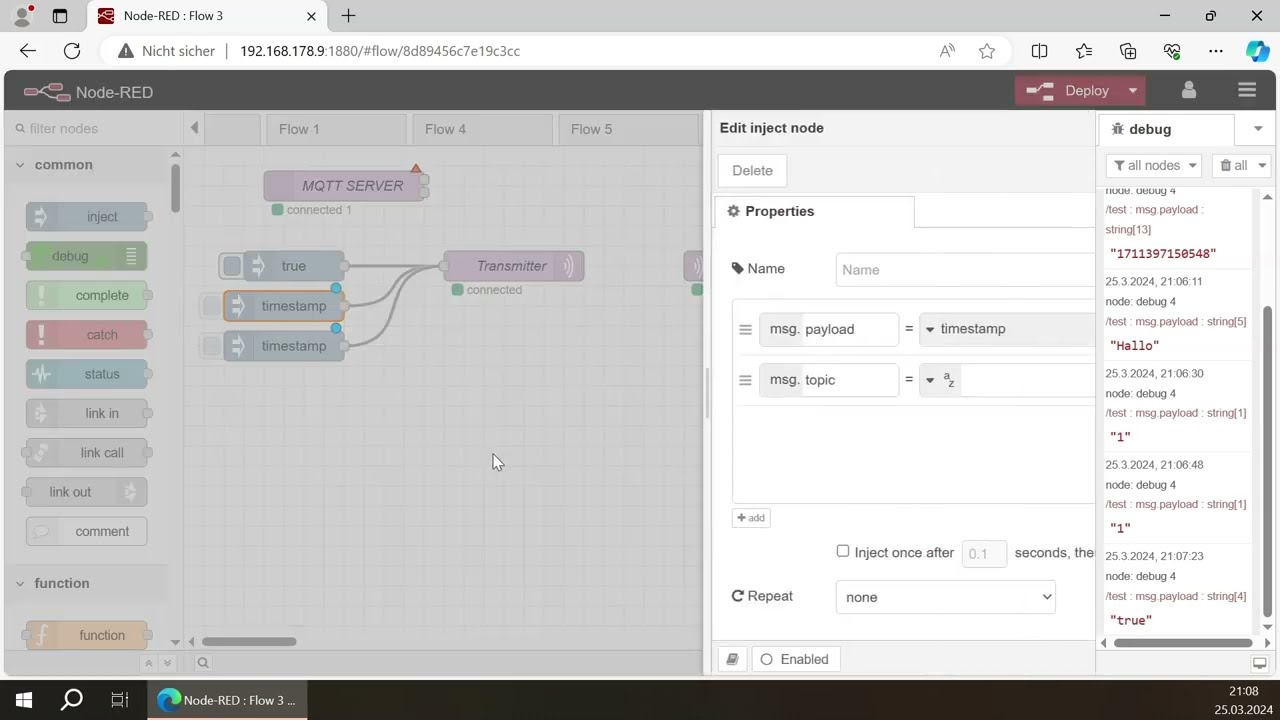1280x720 pixels.
Task: Click the workspace horizontal scrollbar
Action: (x=249, y=642)
